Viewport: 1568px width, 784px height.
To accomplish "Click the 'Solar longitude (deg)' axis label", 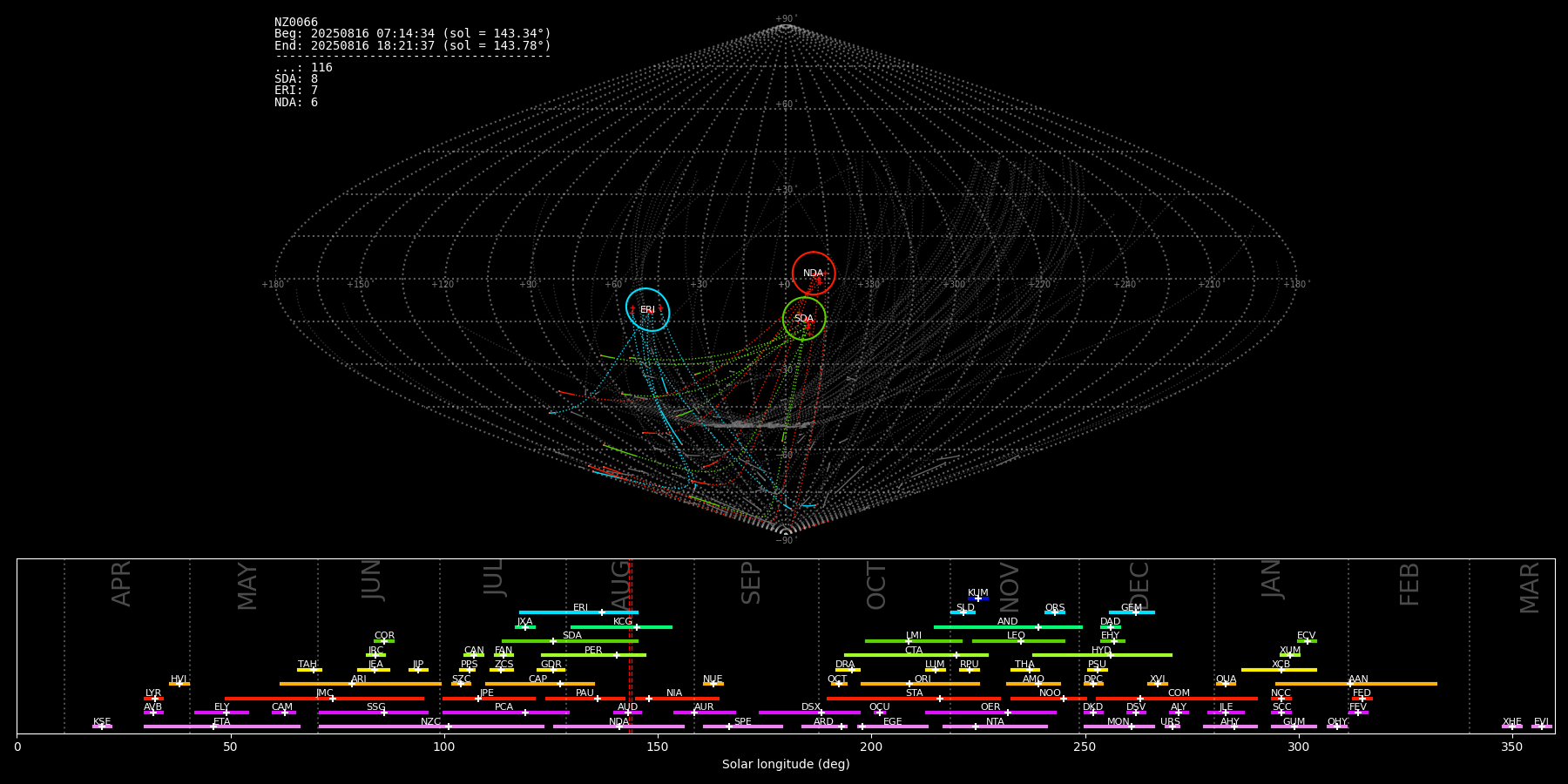I will [786, 764].
